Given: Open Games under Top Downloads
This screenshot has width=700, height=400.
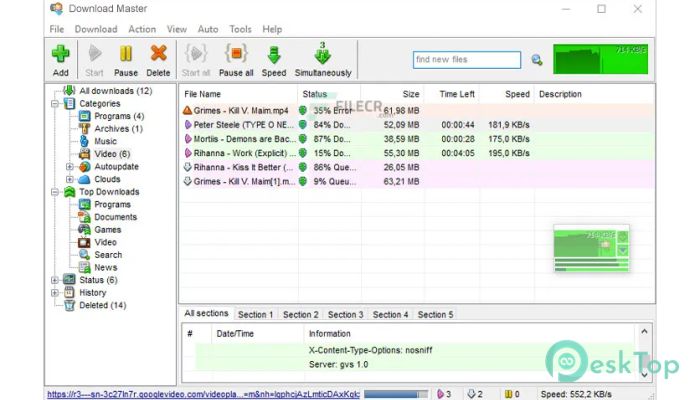Looking at the screenshot, I should point(108,229).
